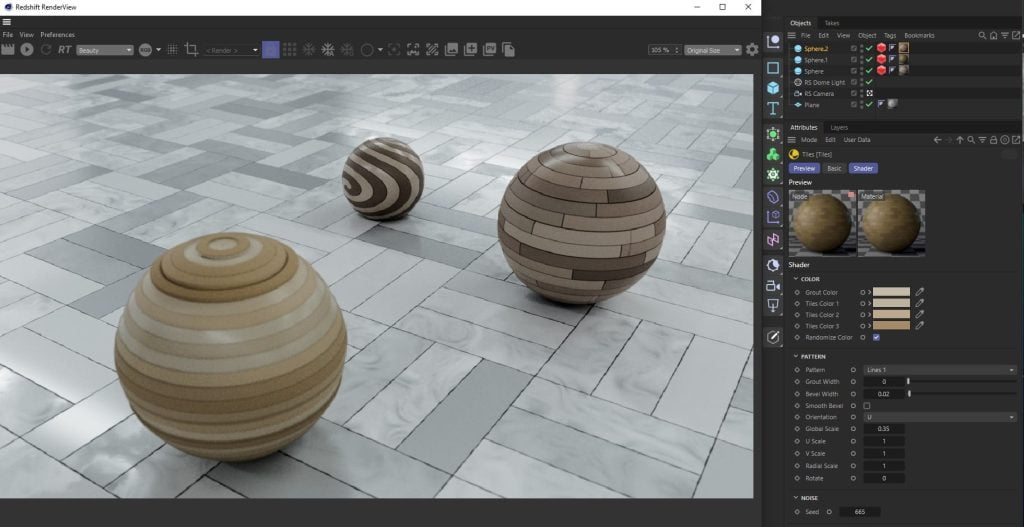Toggle visibility checkmark of RS Dome Light
1024x527 pixels.
pyautogui.click(x=868, y=82)
